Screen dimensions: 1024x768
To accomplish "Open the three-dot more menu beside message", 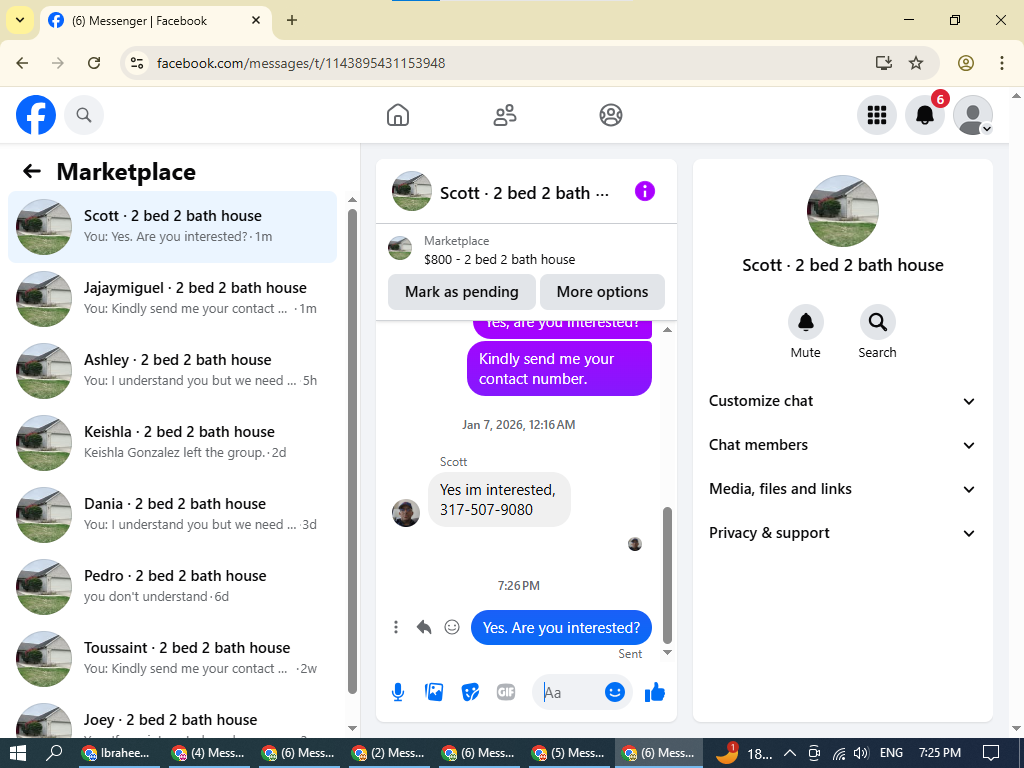I will tap(396, 627).
